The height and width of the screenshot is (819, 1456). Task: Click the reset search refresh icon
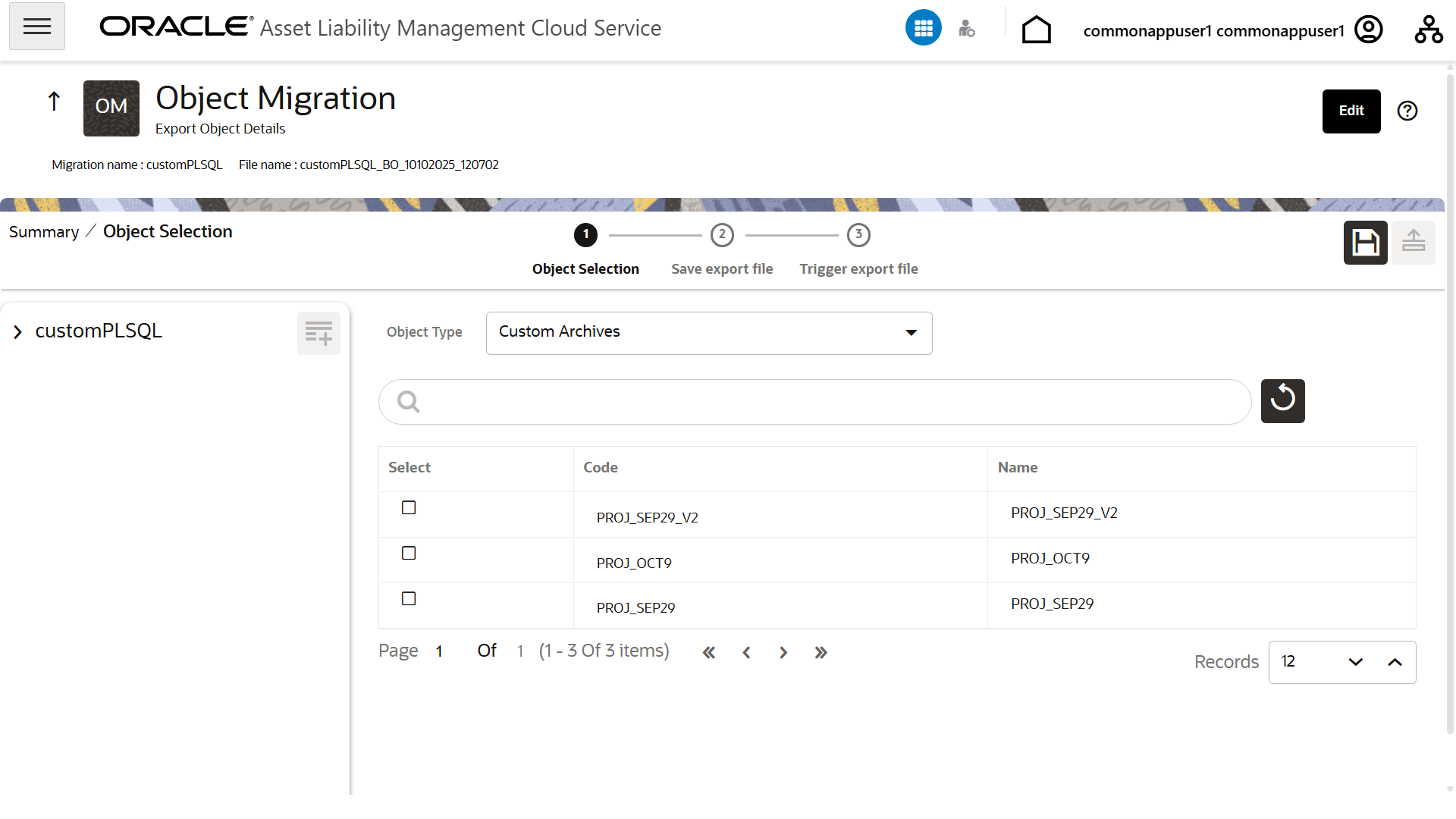point(1282,400)
